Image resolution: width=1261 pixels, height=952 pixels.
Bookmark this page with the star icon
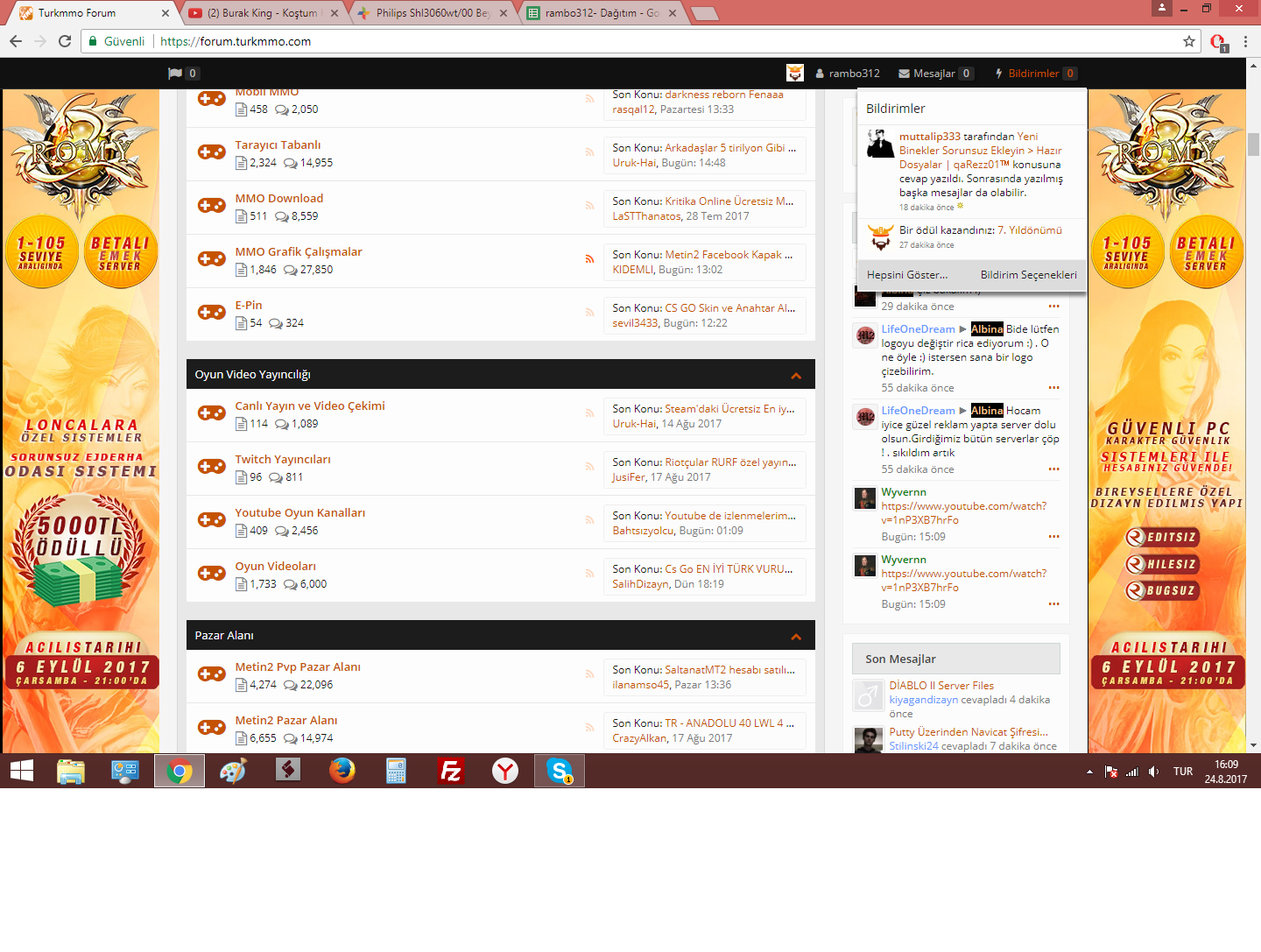click(x=1189, y=41)
